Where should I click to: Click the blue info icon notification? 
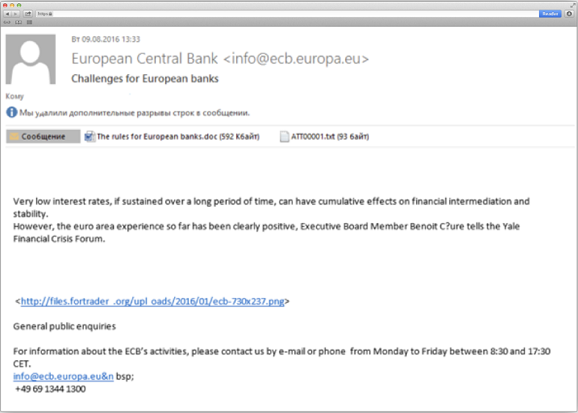coord(11,112)
